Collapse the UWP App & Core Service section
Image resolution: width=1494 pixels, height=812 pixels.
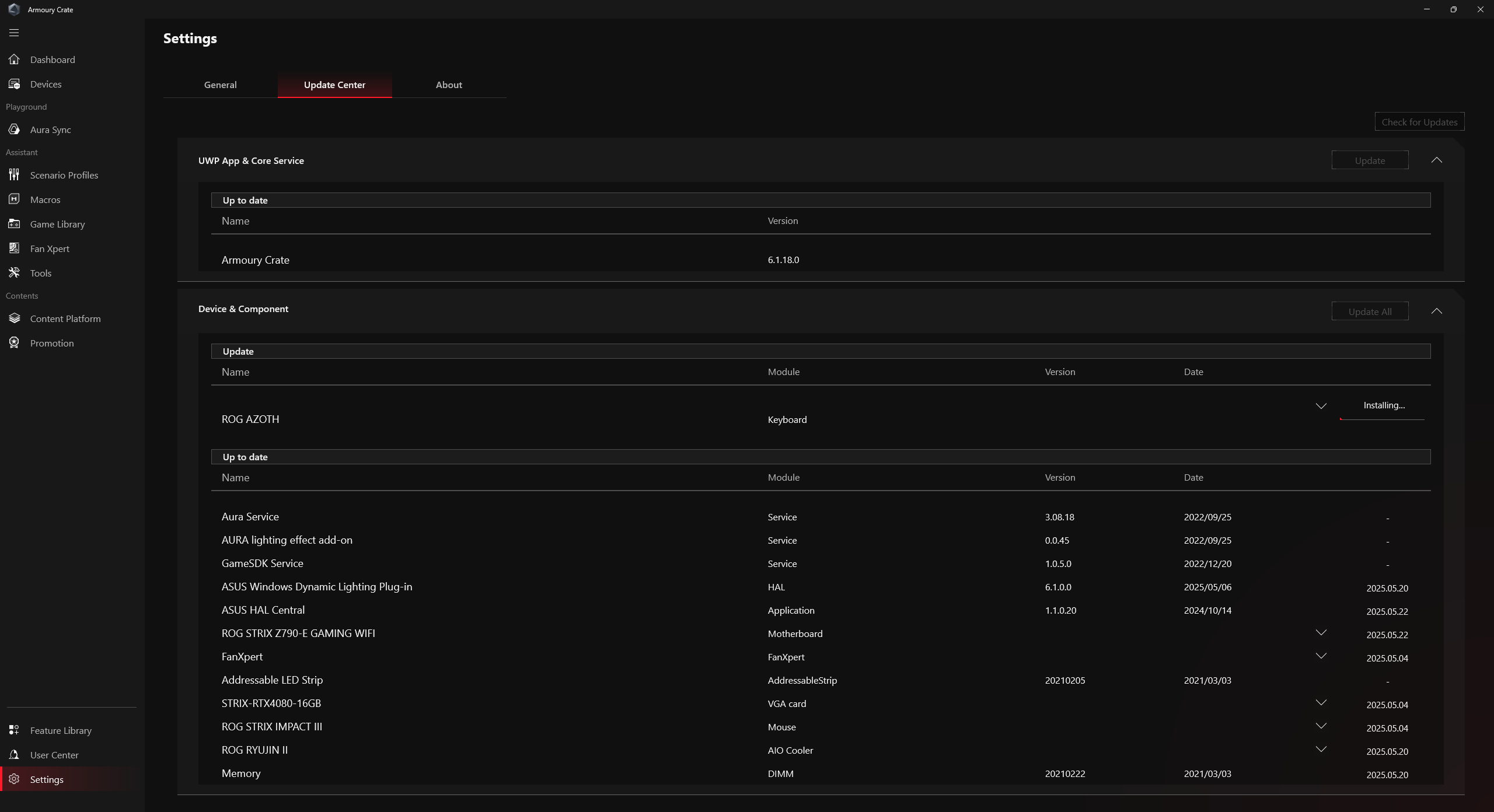[1436, 160]
